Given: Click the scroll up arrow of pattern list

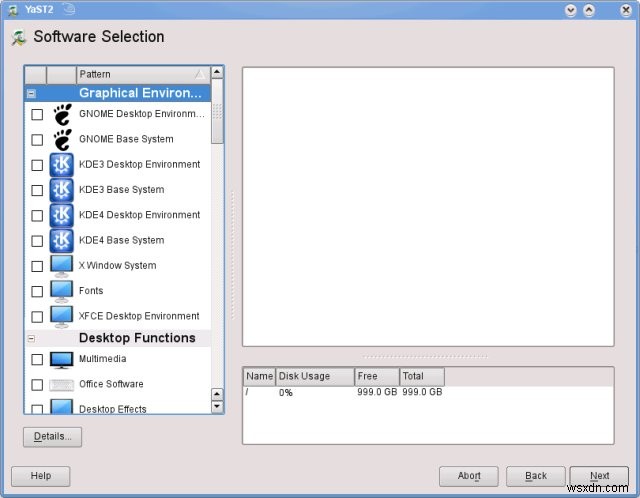Looking at the screenshot, I should [217, 73].
